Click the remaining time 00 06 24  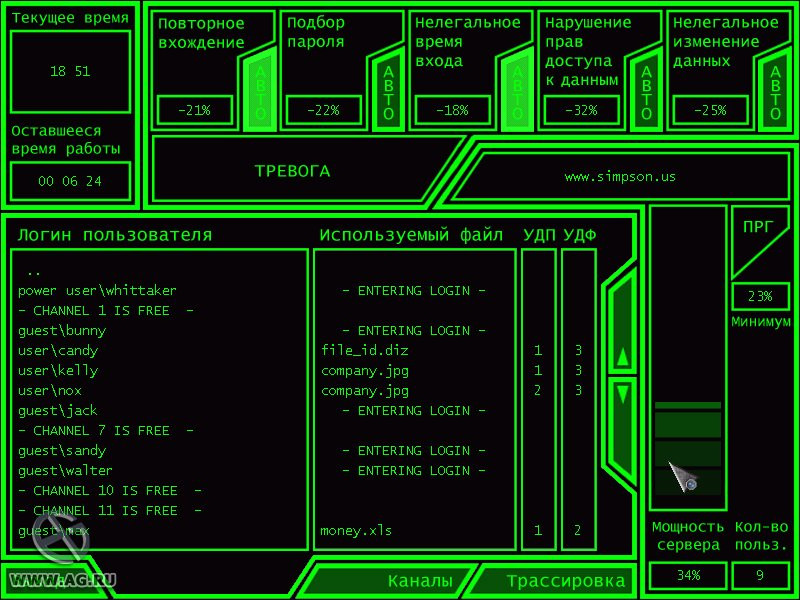pos(70,181)
